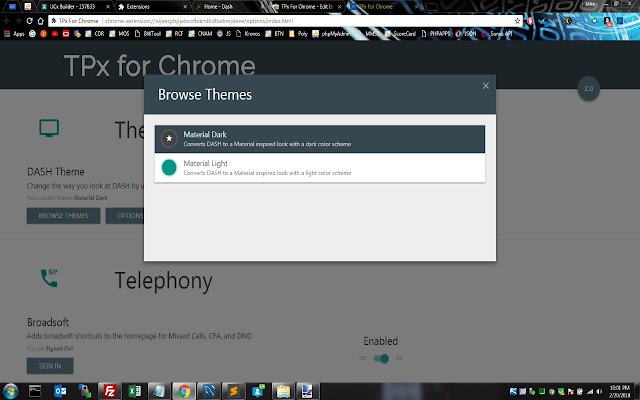Reload the page with the refresh icon
The width and height of the screenshot is (640, 400).
(29, 21)
